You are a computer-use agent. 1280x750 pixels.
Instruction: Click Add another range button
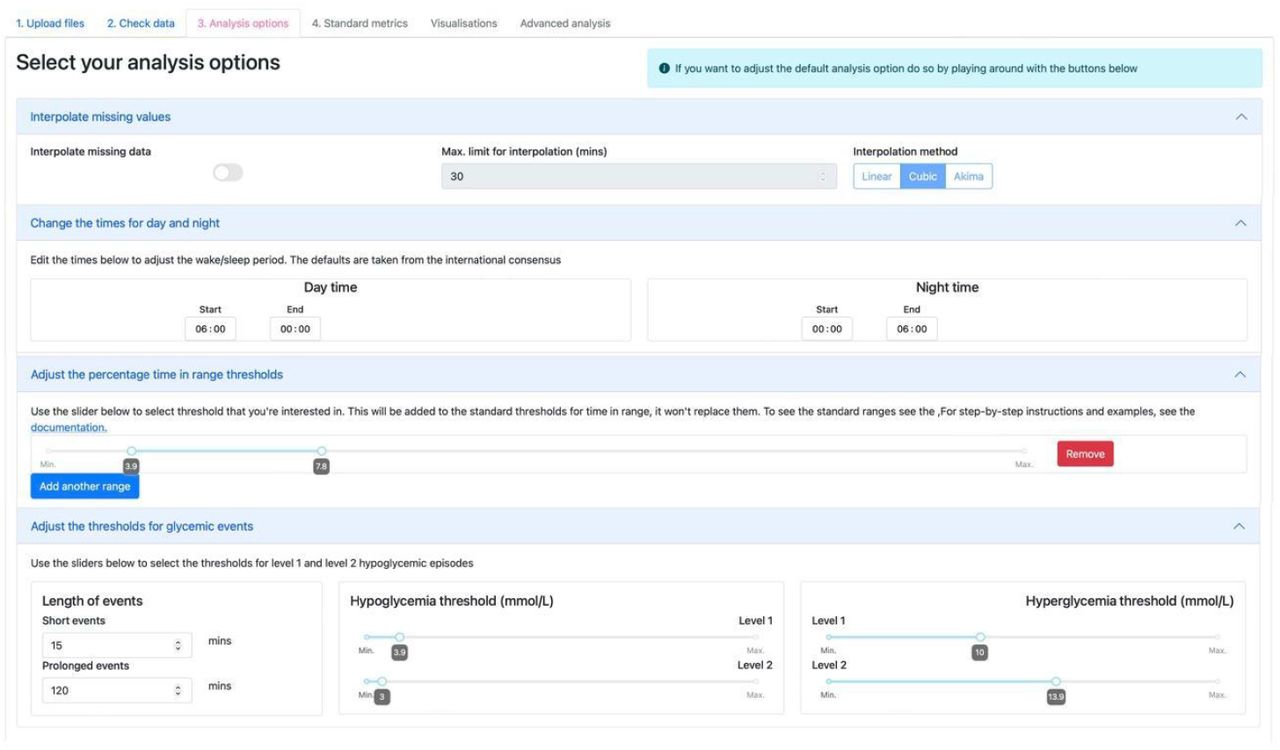point(85,487)
